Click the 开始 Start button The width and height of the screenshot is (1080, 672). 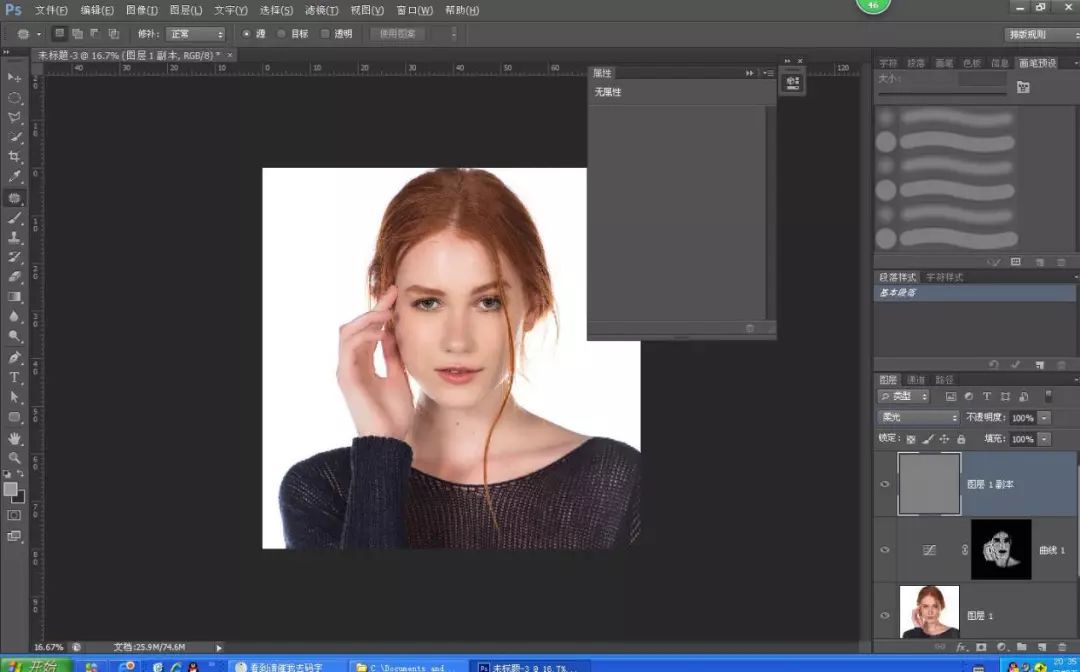(x=35, y=665)
